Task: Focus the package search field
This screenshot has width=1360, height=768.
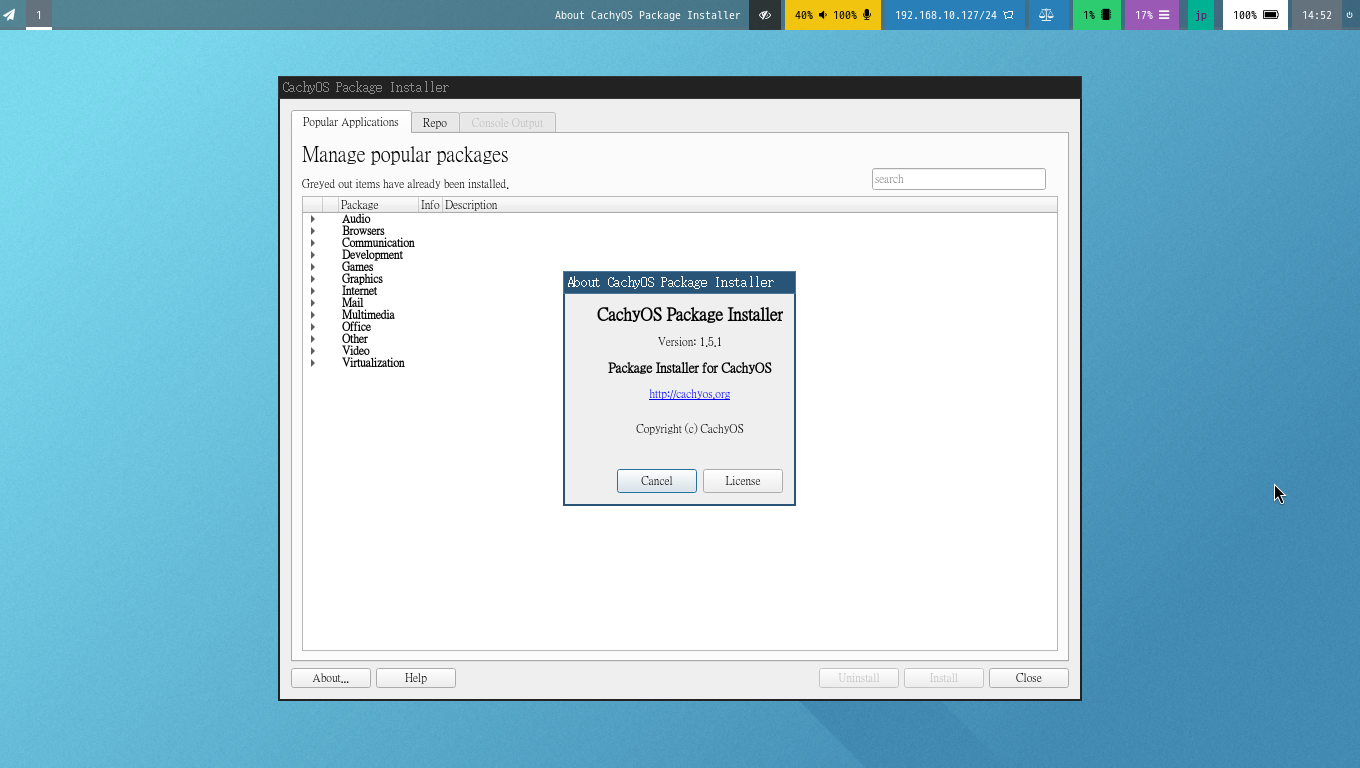Action: [959, 179]
